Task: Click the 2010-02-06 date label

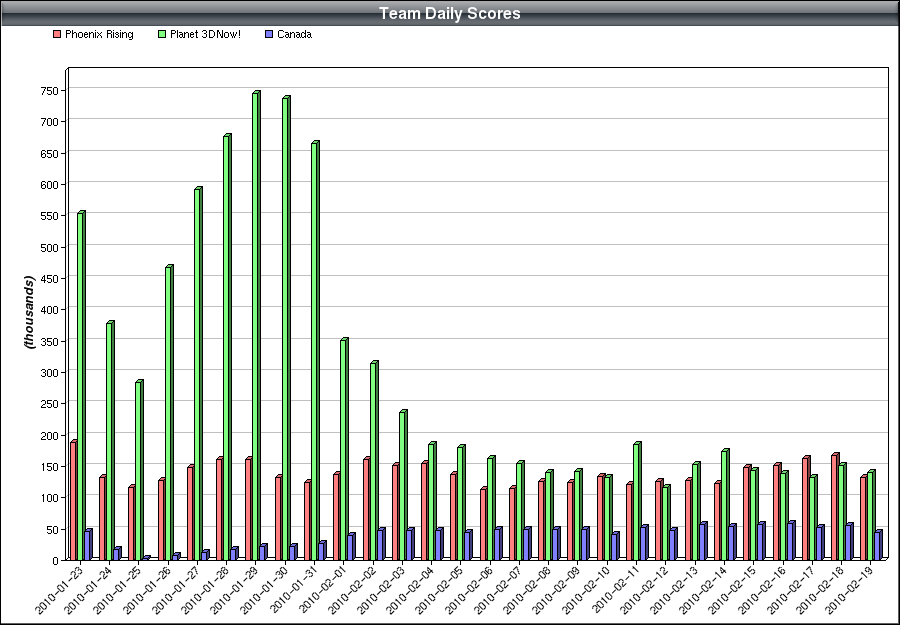Action: pyautogui.click(x=469, y=589)
